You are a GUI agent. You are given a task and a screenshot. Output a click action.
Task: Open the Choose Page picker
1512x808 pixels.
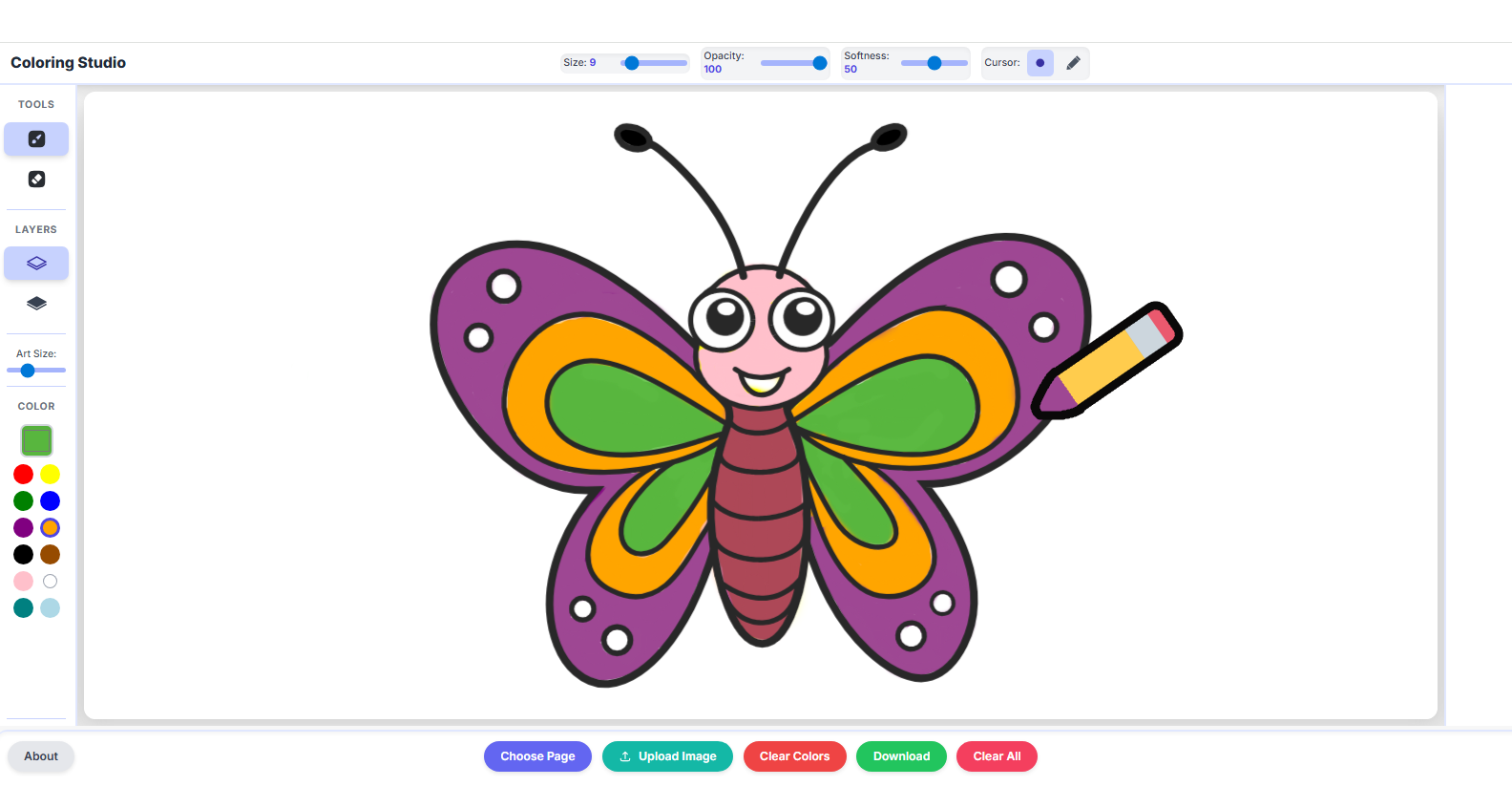click(x=537, y=756)
